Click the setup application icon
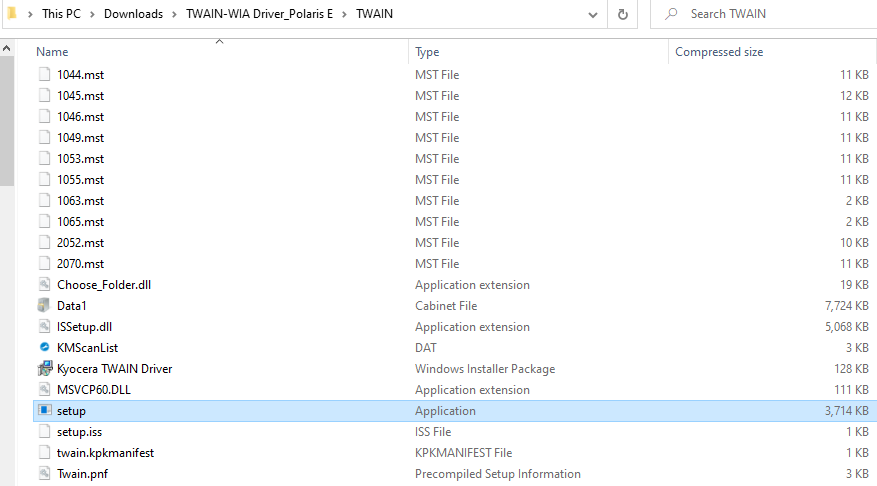 coord(44,410)
